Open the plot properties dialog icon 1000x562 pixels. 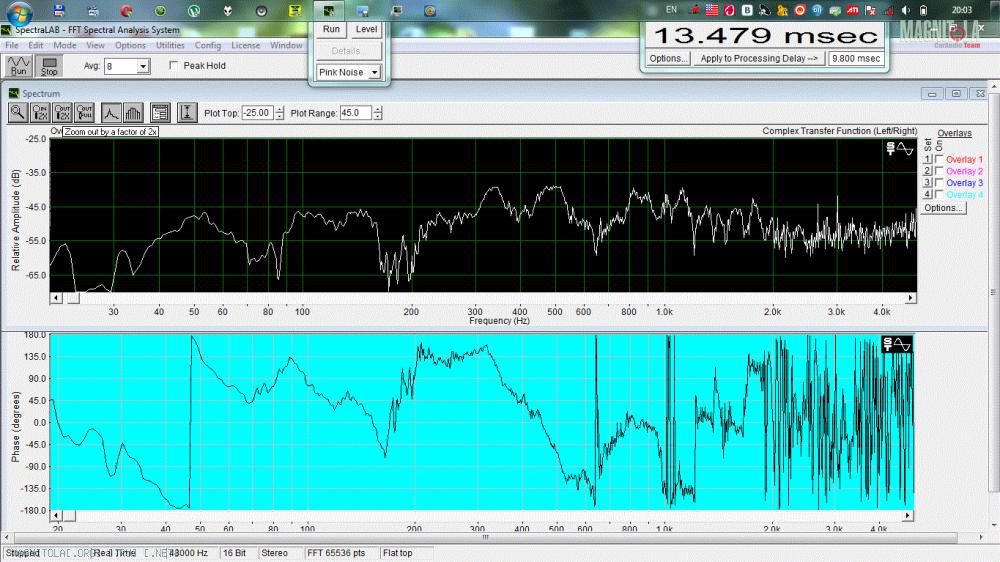[x=160, y=113]
